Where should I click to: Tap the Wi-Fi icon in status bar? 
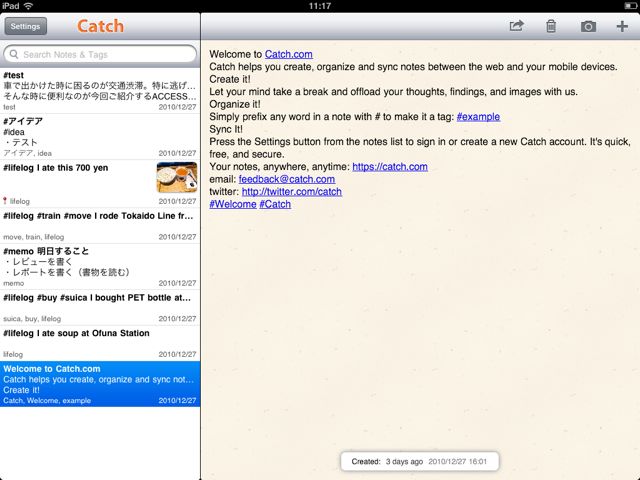(x=29, y=6)
